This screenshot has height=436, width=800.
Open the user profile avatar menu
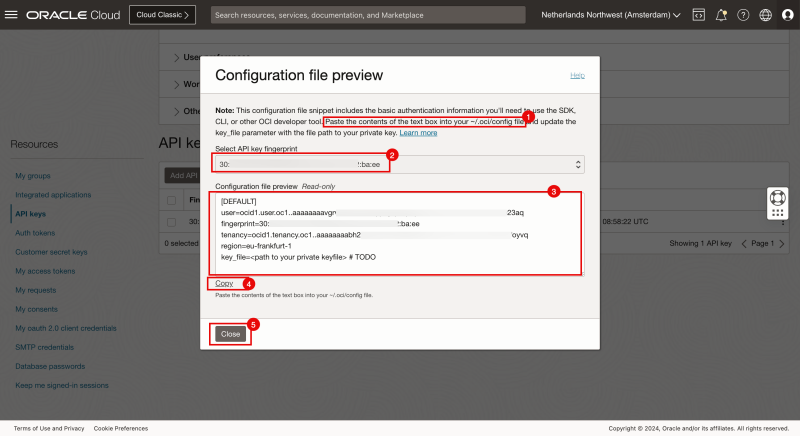point(786,15)
